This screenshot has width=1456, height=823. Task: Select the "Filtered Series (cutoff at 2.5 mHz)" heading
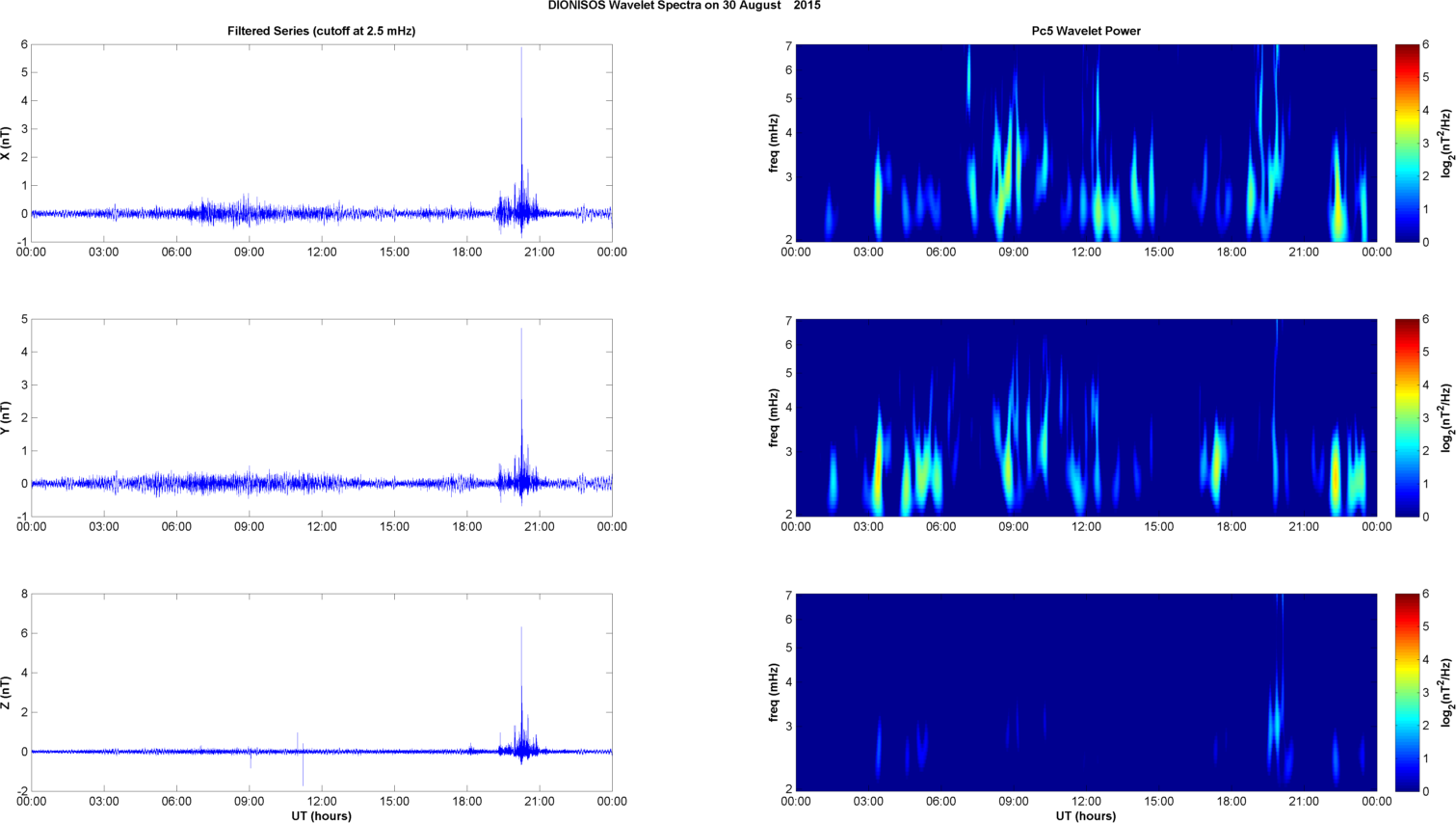coord(321,31)
